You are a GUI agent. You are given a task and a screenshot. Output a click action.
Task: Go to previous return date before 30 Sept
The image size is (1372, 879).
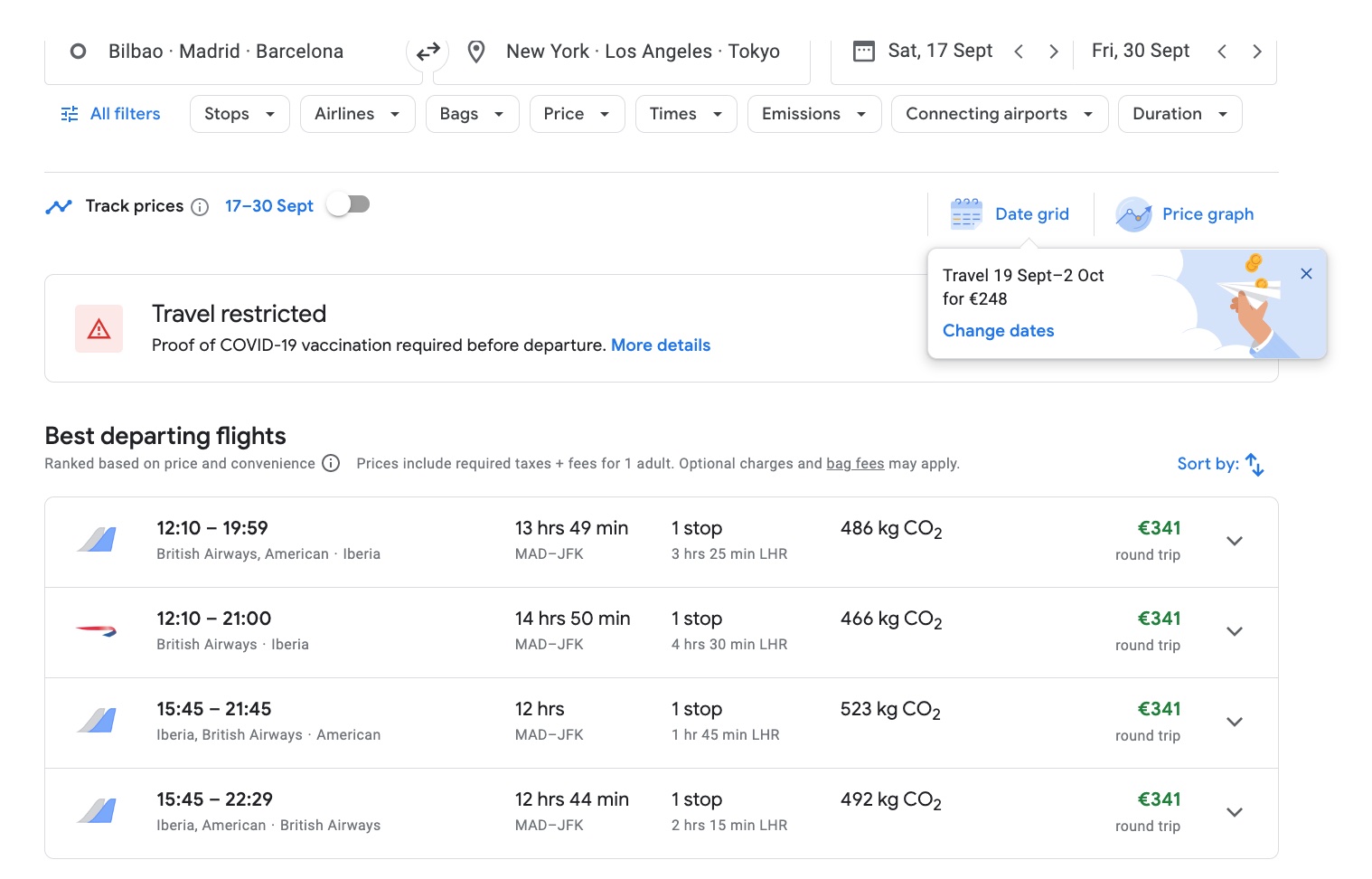[x=1222, y=52]
